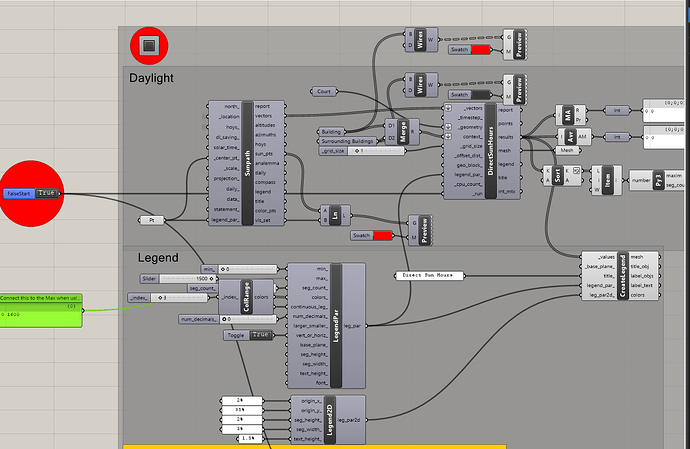
Task: Select the Building geometry parameter
Action: coord(331,132)
